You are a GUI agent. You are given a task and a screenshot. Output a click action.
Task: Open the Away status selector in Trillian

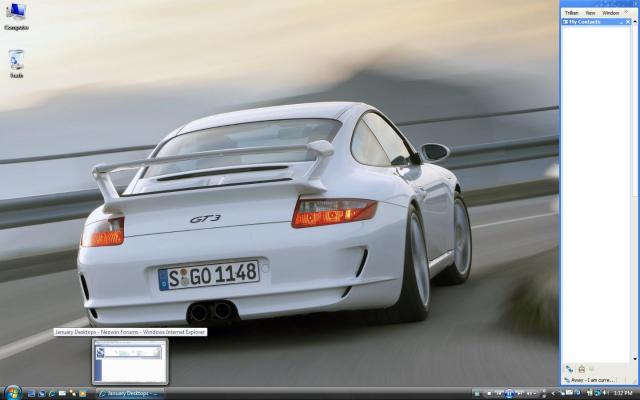[x=590, y=380]
